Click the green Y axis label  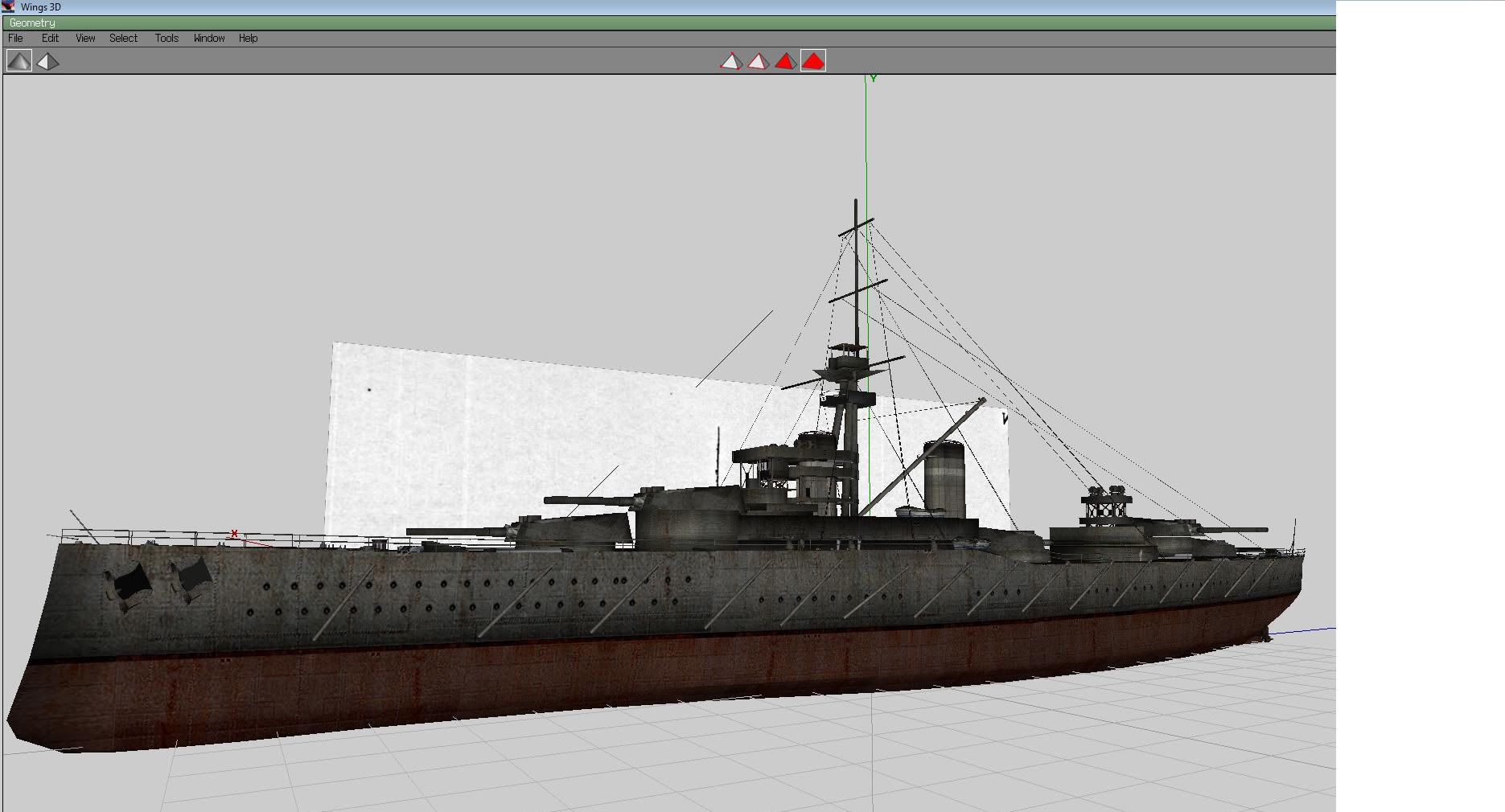point(873,79)
